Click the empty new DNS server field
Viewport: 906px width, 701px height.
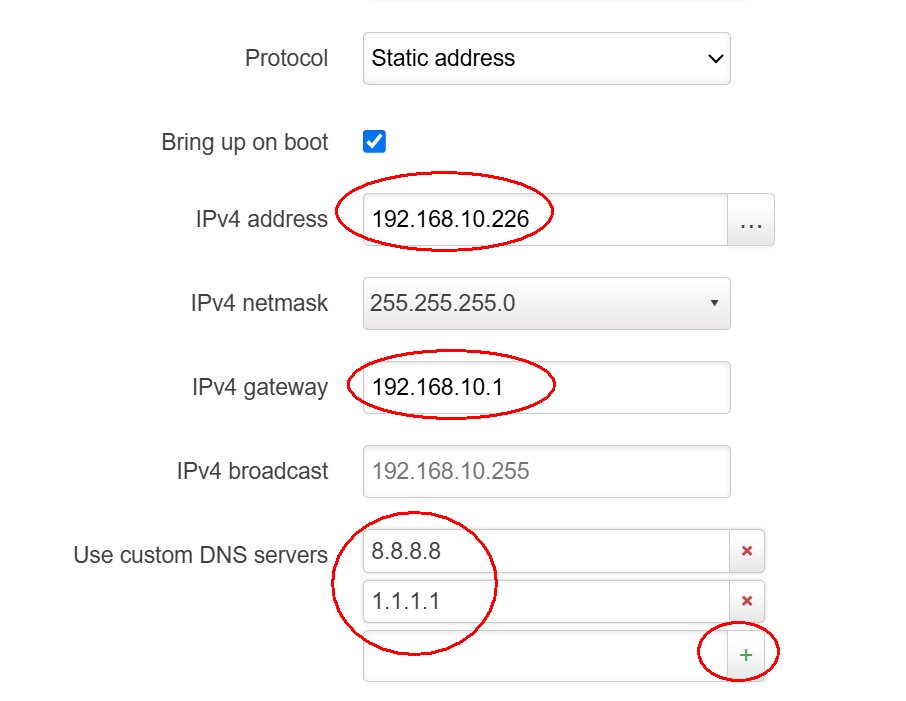[545, 655]
